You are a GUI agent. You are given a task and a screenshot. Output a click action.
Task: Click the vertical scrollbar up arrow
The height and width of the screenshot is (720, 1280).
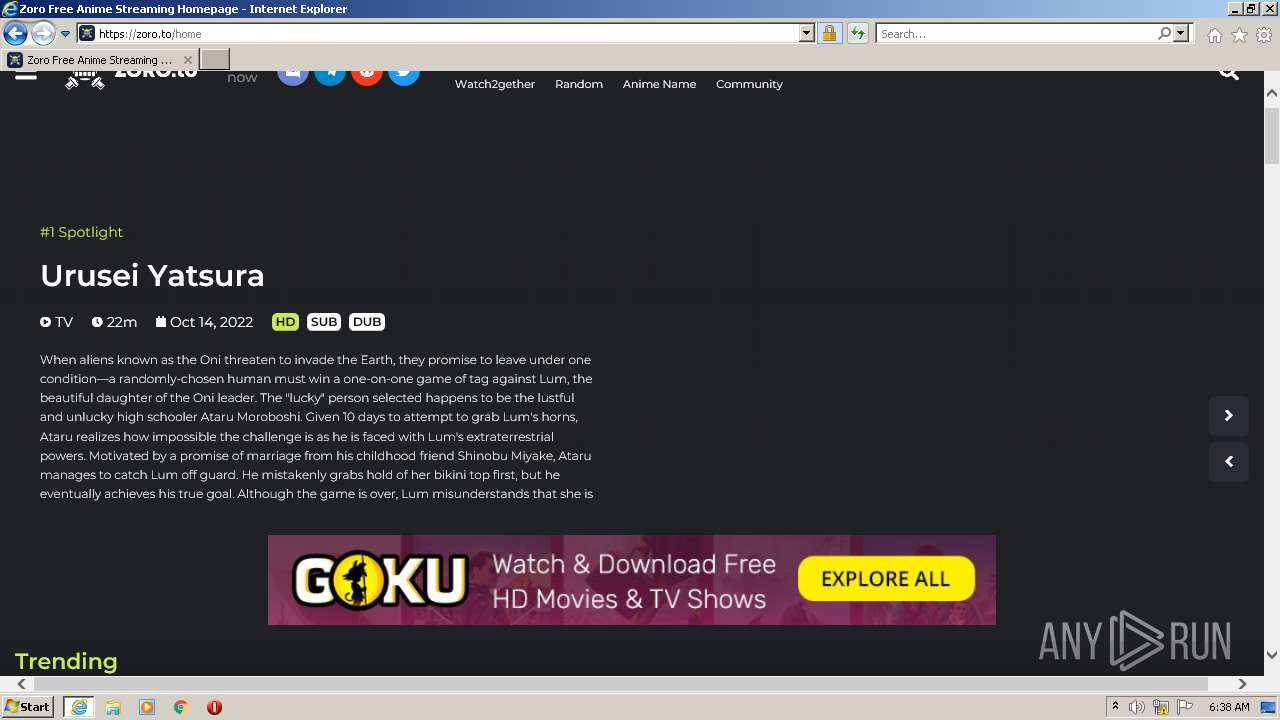click(x=1272, y=93)
